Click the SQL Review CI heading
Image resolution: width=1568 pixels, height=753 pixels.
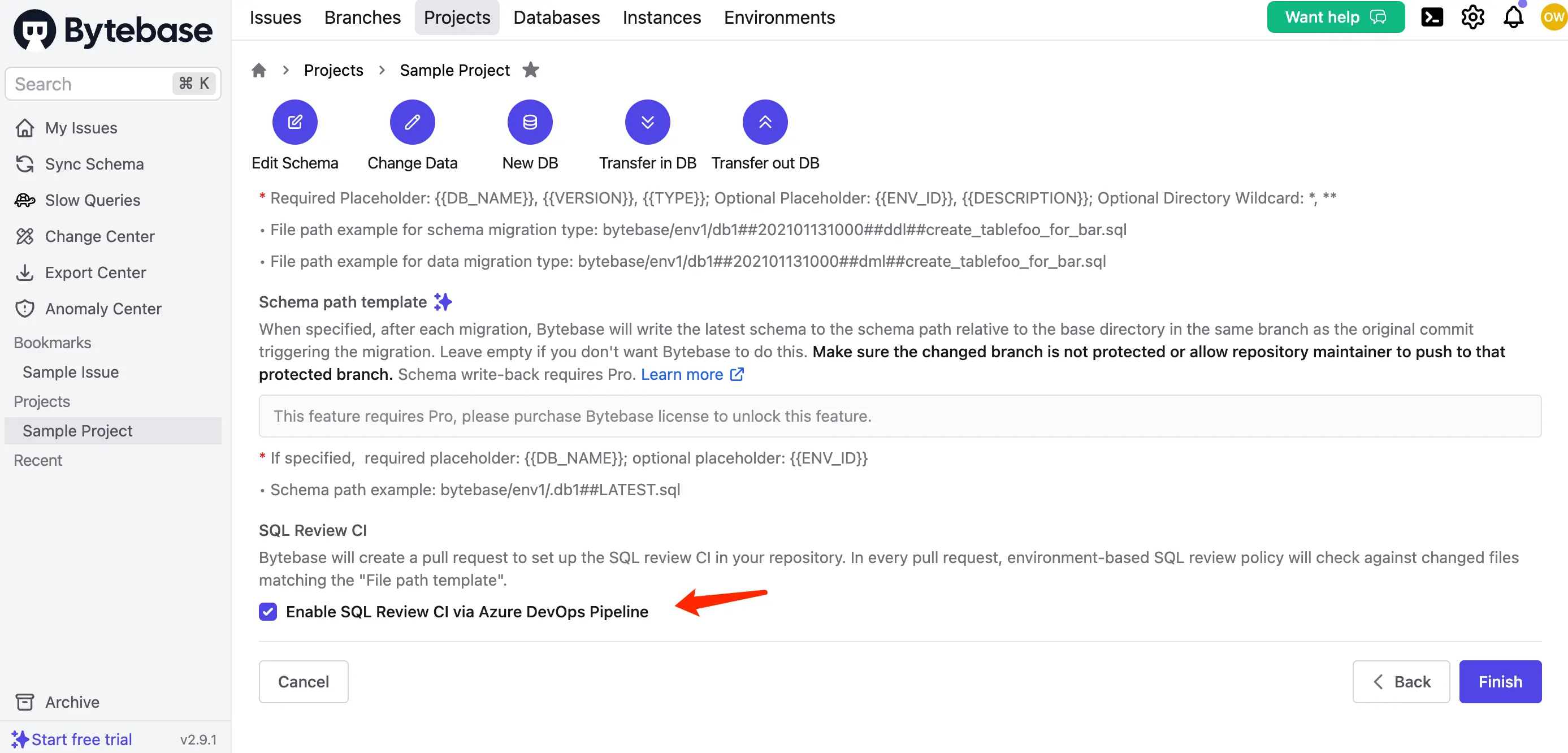click(x=312, y=530)
